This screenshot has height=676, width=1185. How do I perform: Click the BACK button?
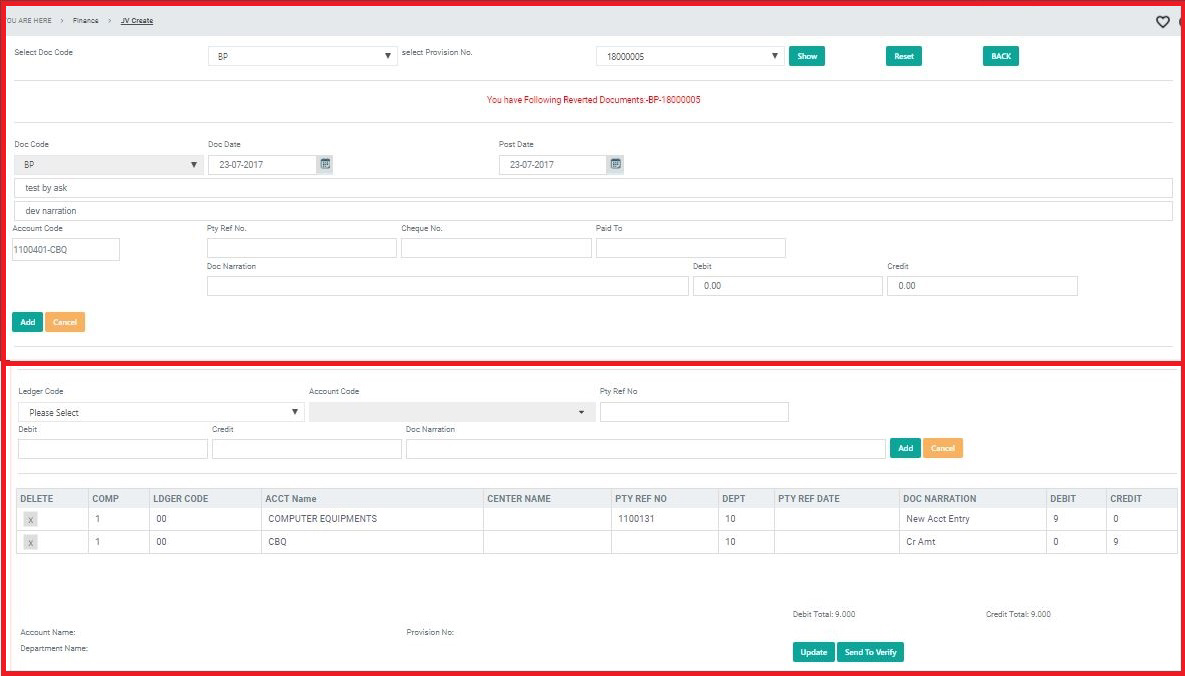(1000, 56)
